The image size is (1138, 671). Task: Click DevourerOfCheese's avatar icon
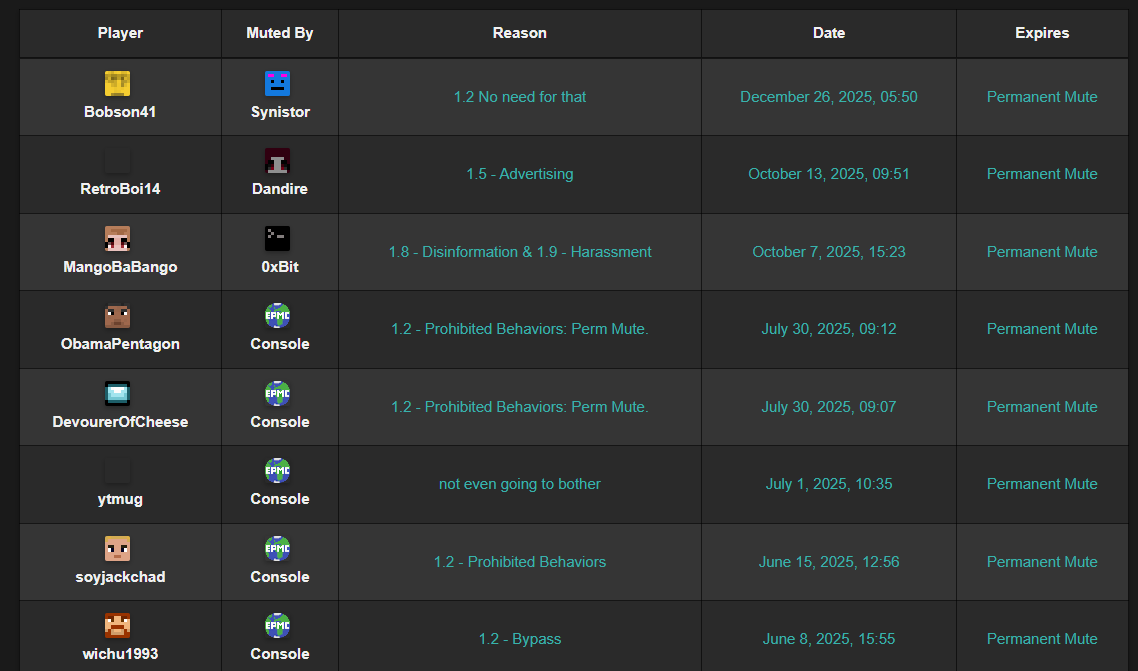(118, 394)
